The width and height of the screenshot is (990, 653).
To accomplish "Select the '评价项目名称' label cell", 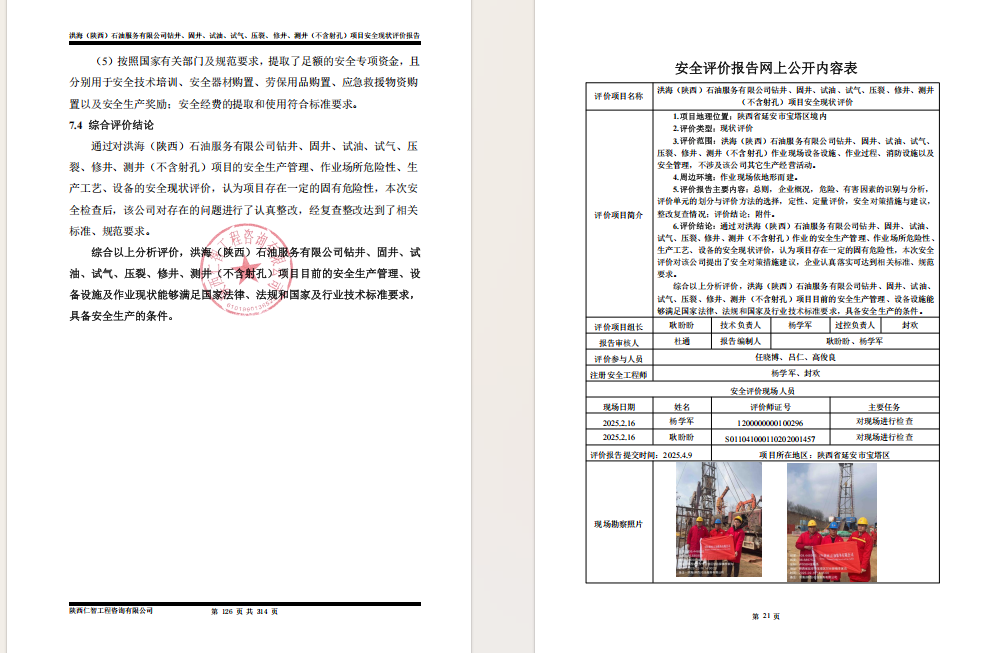I will pyautogui.click(x=619, y=96).
